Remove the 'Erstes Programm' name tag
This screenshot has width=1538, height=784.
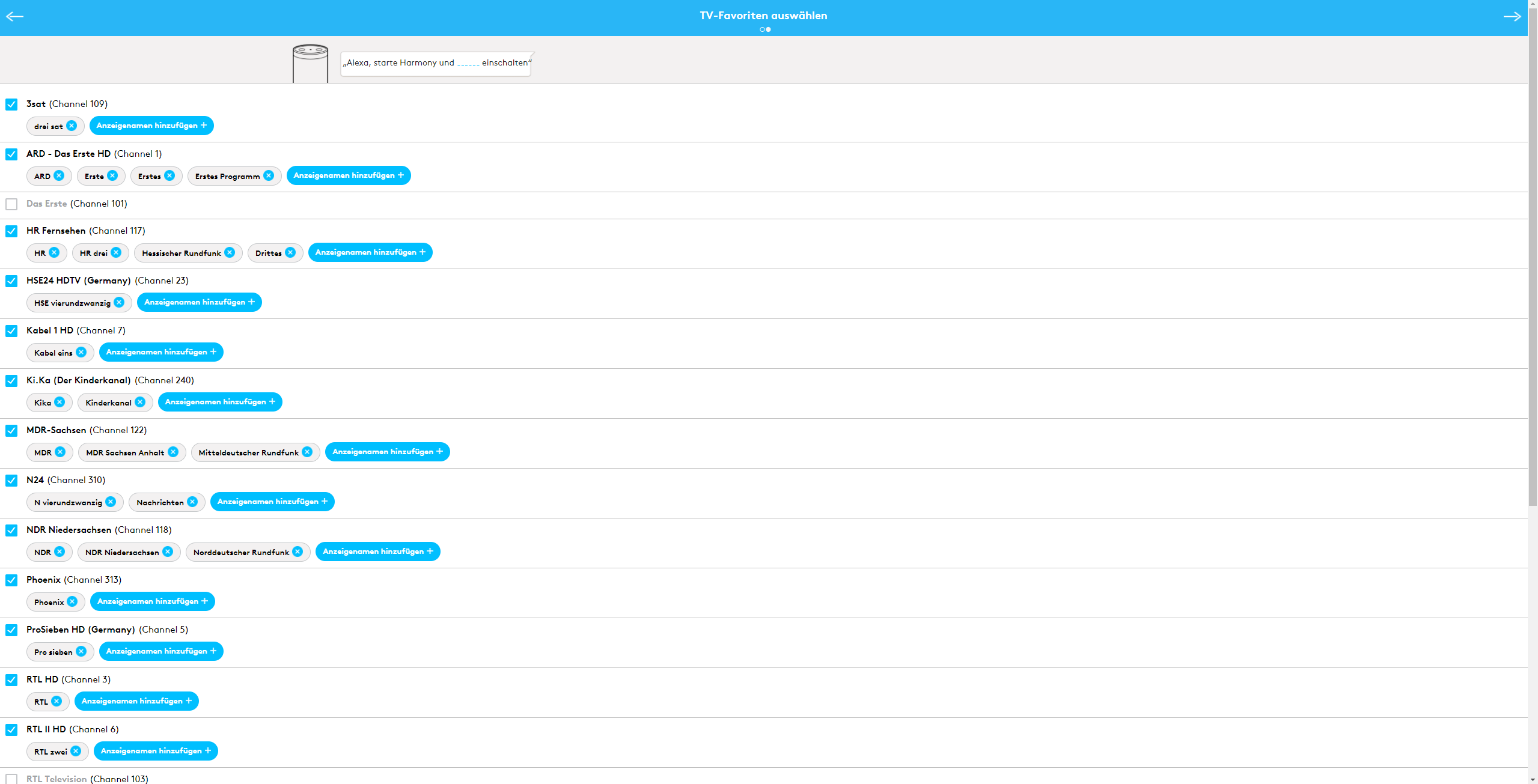point(269,175)
